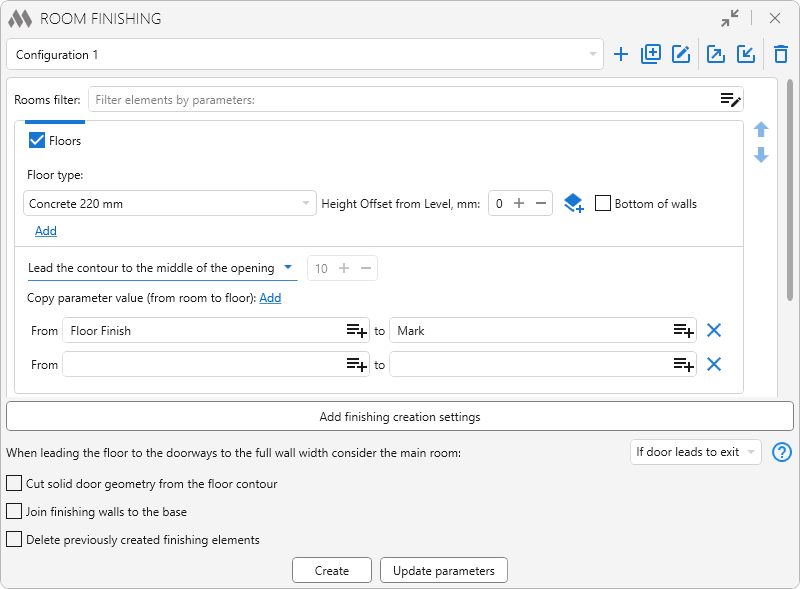Increase the contour offset value of 10

[x=344, y=268]
